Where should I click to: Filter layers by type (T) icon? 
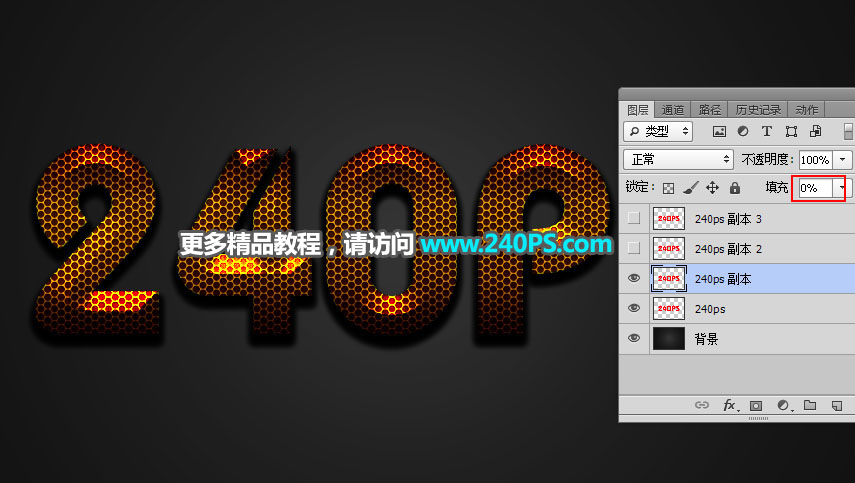click(767, 131)
